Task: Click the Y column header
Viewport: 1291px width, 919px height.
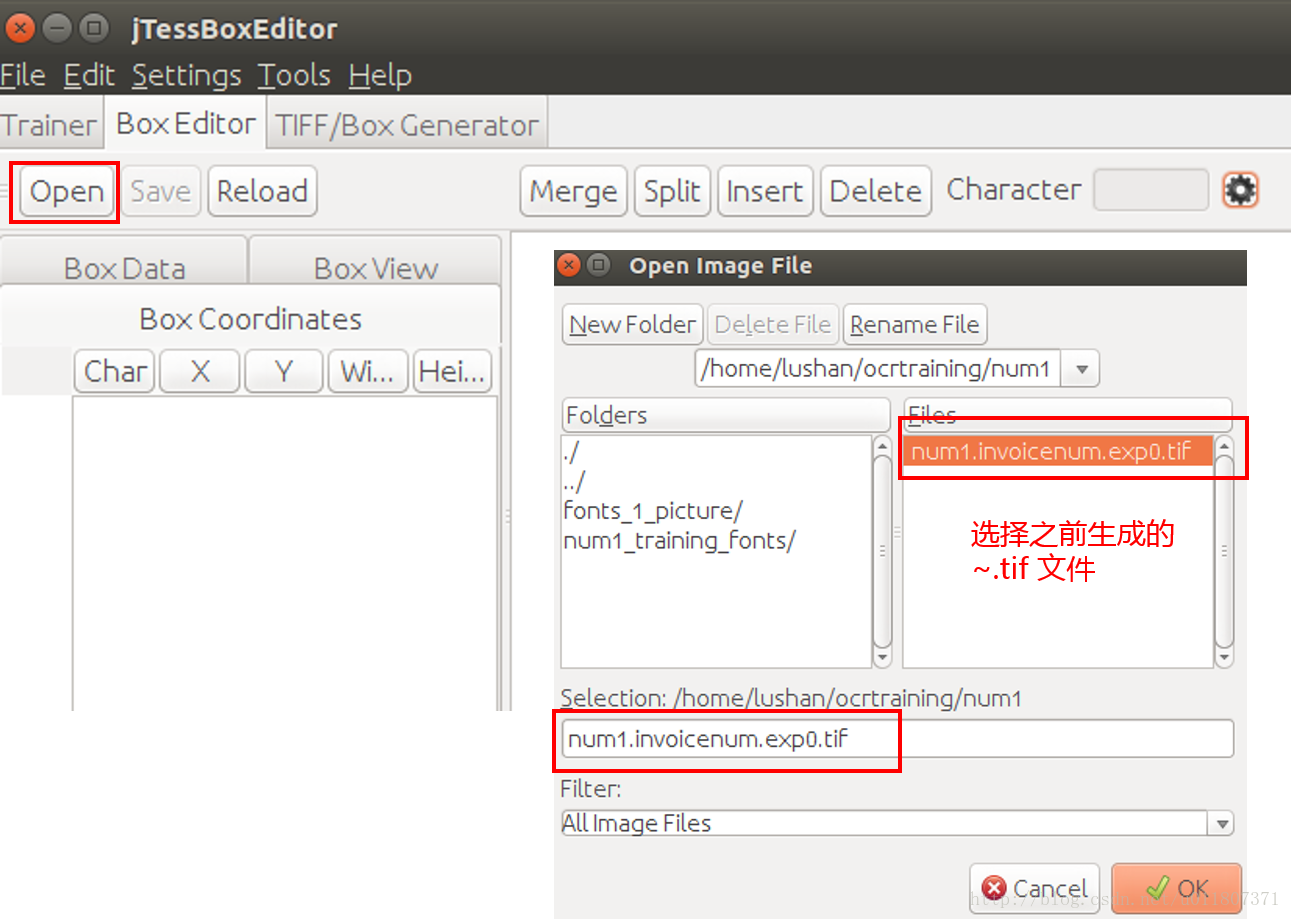Action: (x=284, y=372)
